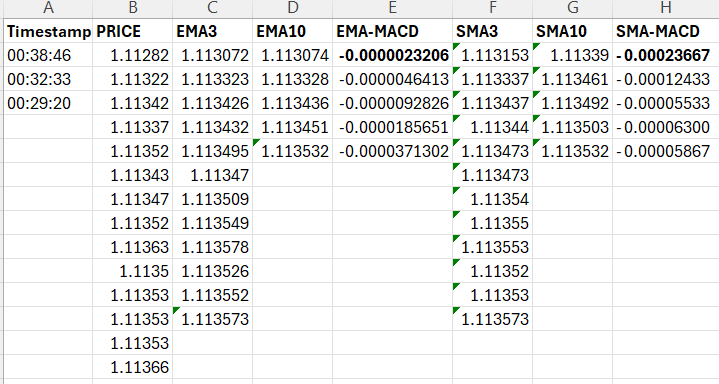Select EMA3 cell 1.113578
The image size is (719, 384).
(x=212, y=247)
